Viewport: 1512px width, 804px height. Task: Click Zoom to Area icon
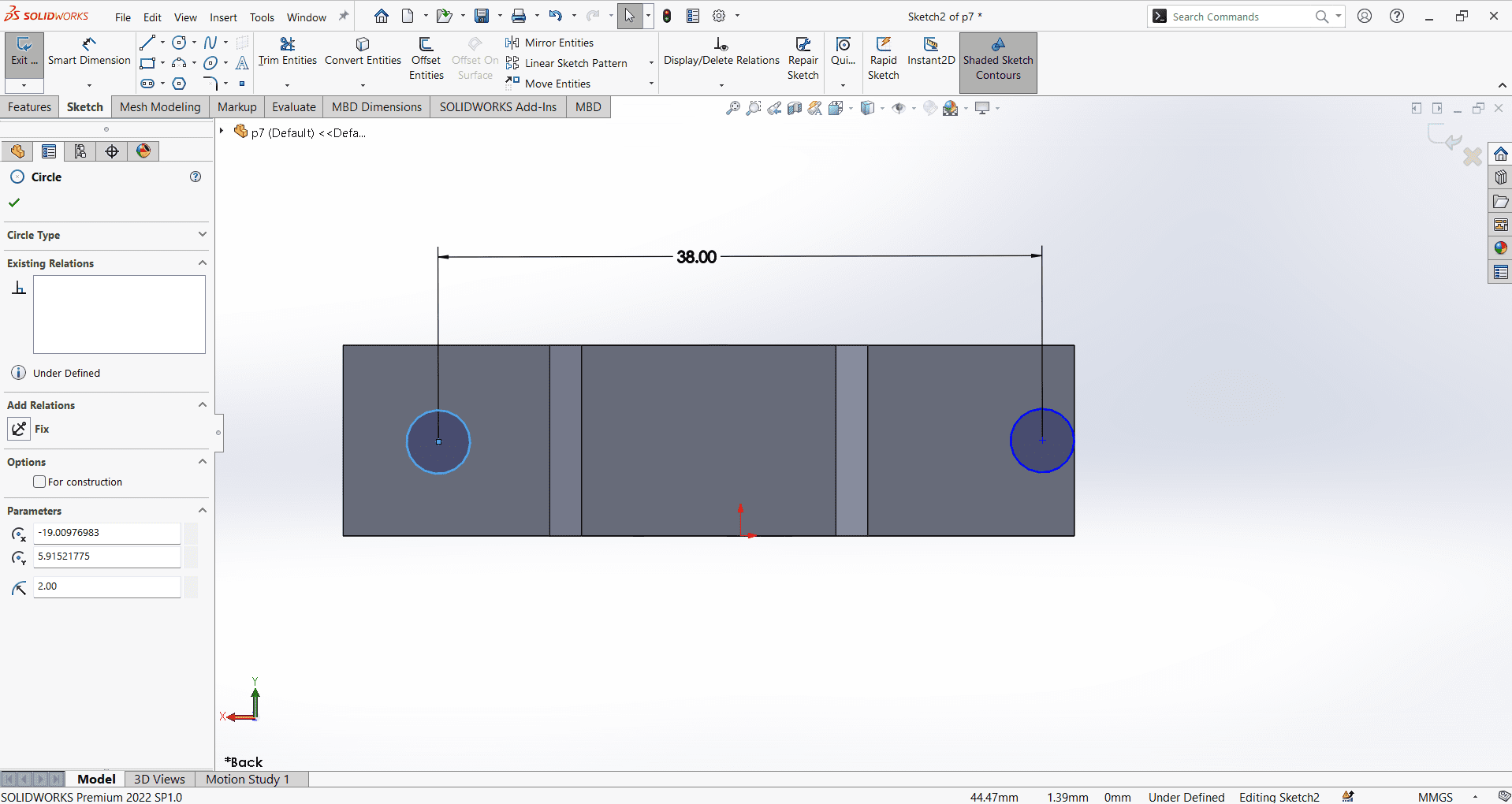[754, 108]
